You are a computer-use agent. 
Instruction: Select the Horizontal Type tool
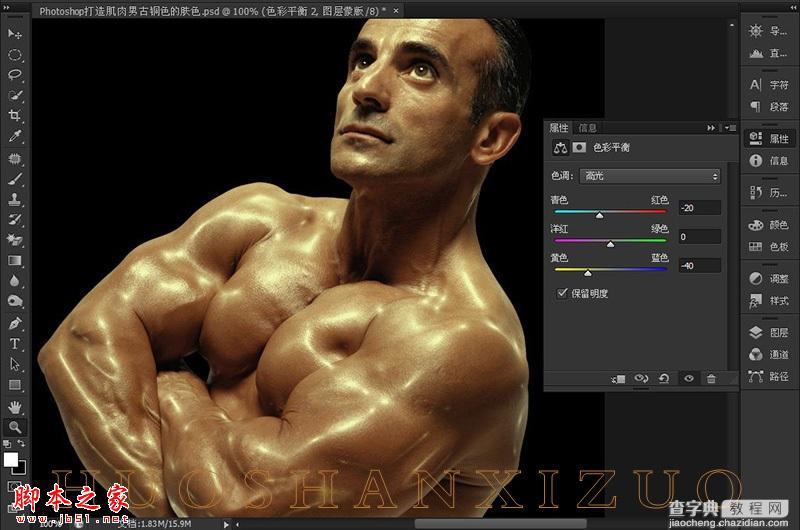click(14, 343)
